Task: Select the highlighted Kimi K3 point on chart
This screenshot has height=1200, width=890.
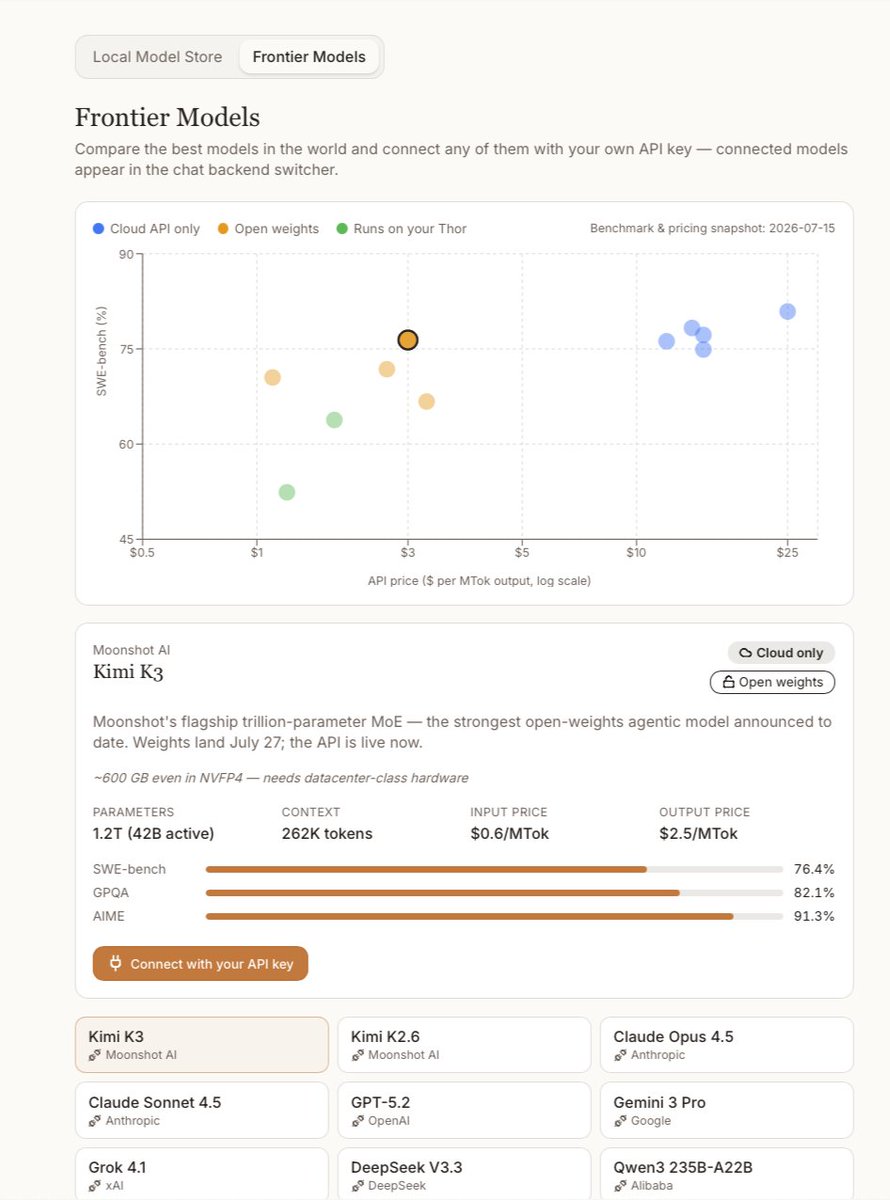Action: coord(407,340)
